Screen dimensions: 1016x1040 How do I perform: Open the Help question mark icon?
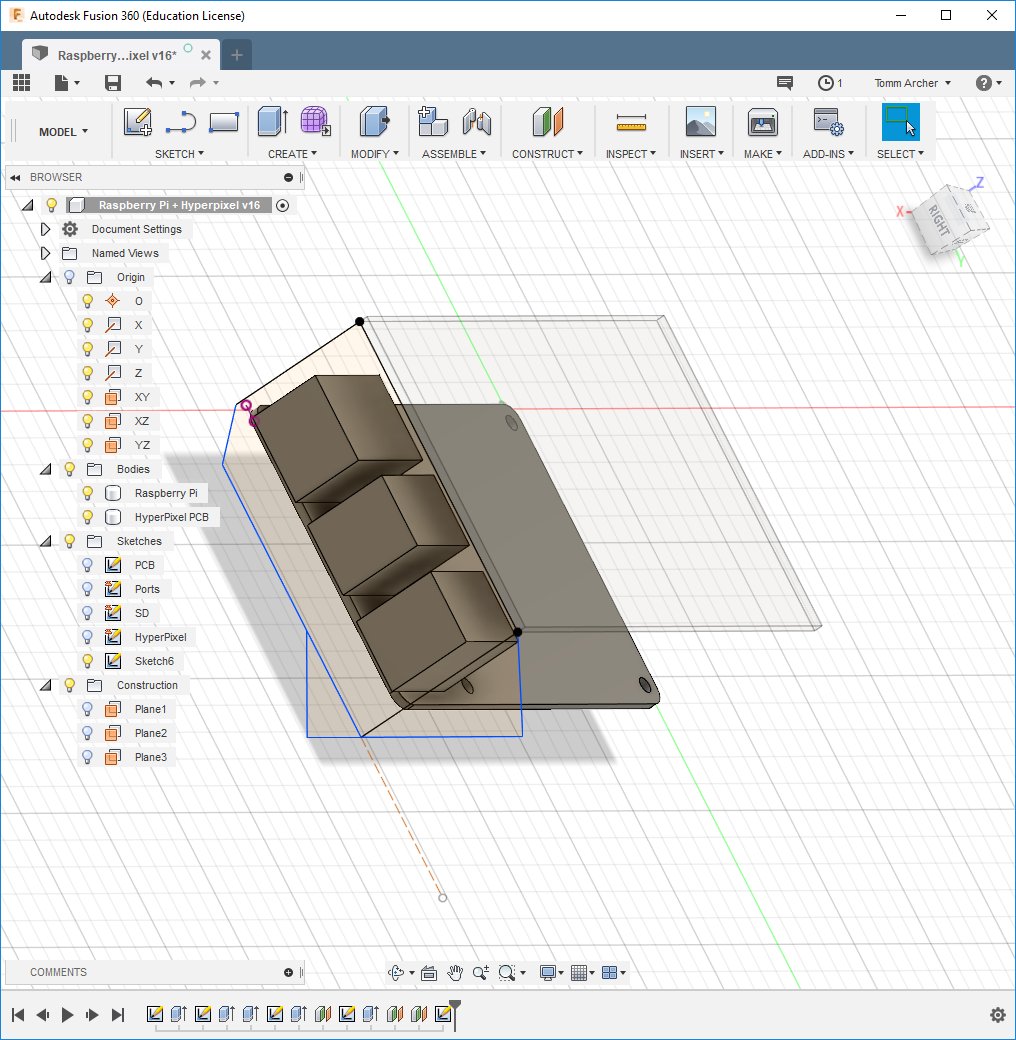point(984,82)
